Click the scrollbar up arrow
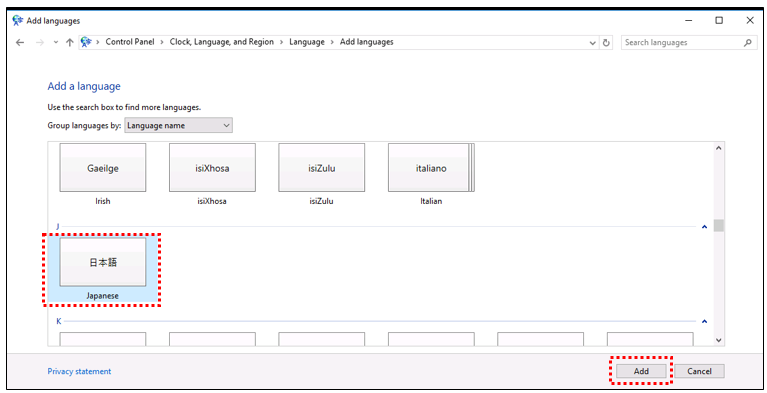The width and height of the screenshot is (767, 393). pos(719,148)
